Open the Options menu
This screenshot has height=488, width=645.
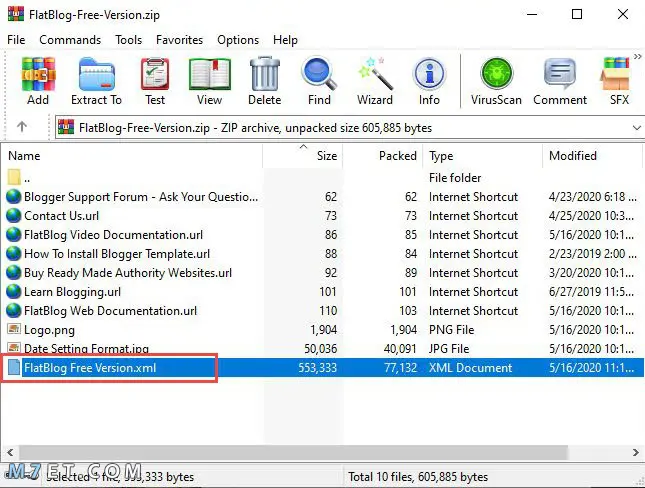[238, 40]
